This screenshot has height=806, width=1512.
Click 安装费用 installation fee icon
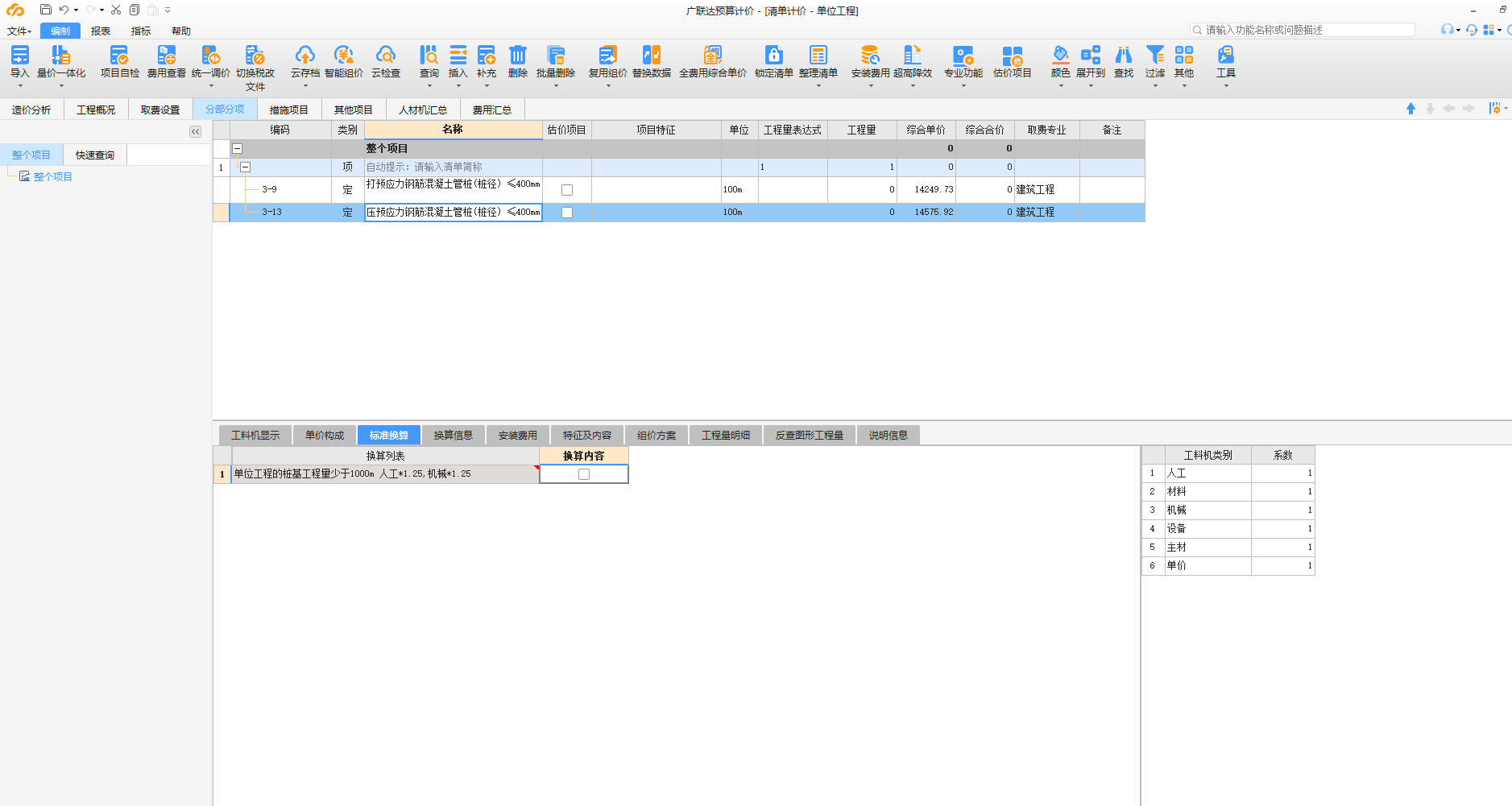[x=870, y=55]
